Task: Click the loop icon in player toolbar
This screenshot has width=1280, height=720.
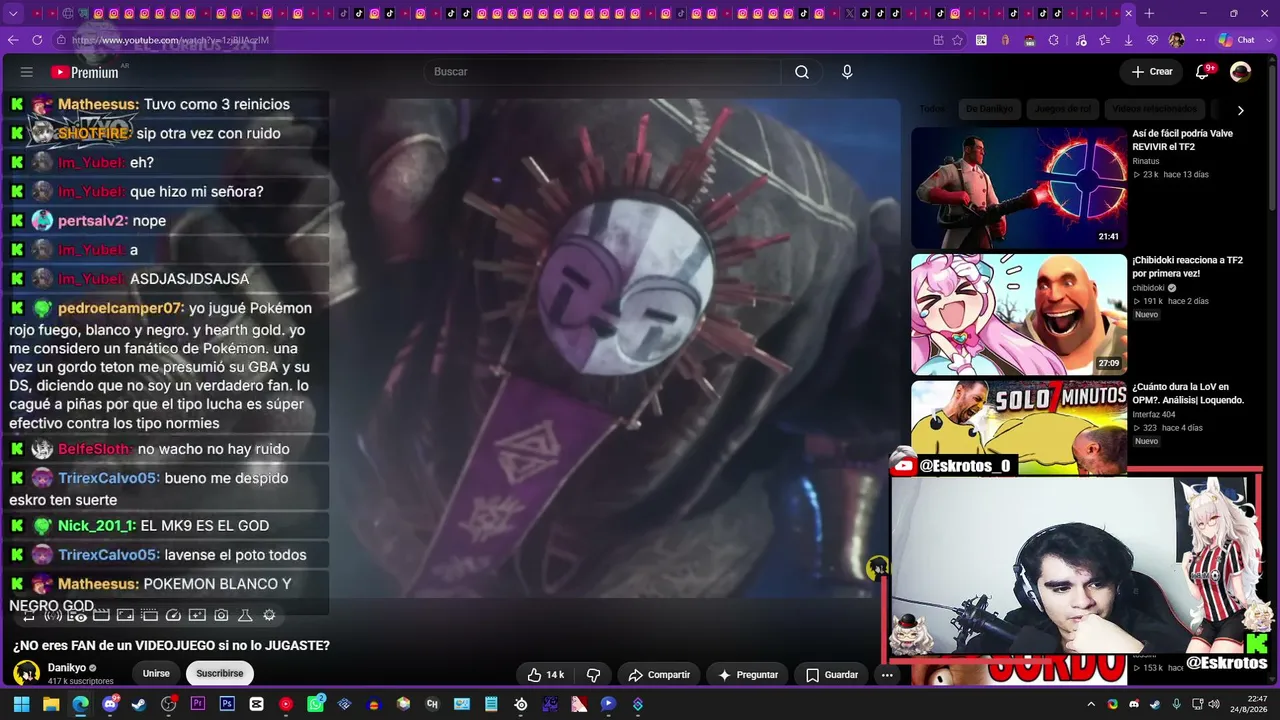Action: pyautogui.click(x=29, y=616)
